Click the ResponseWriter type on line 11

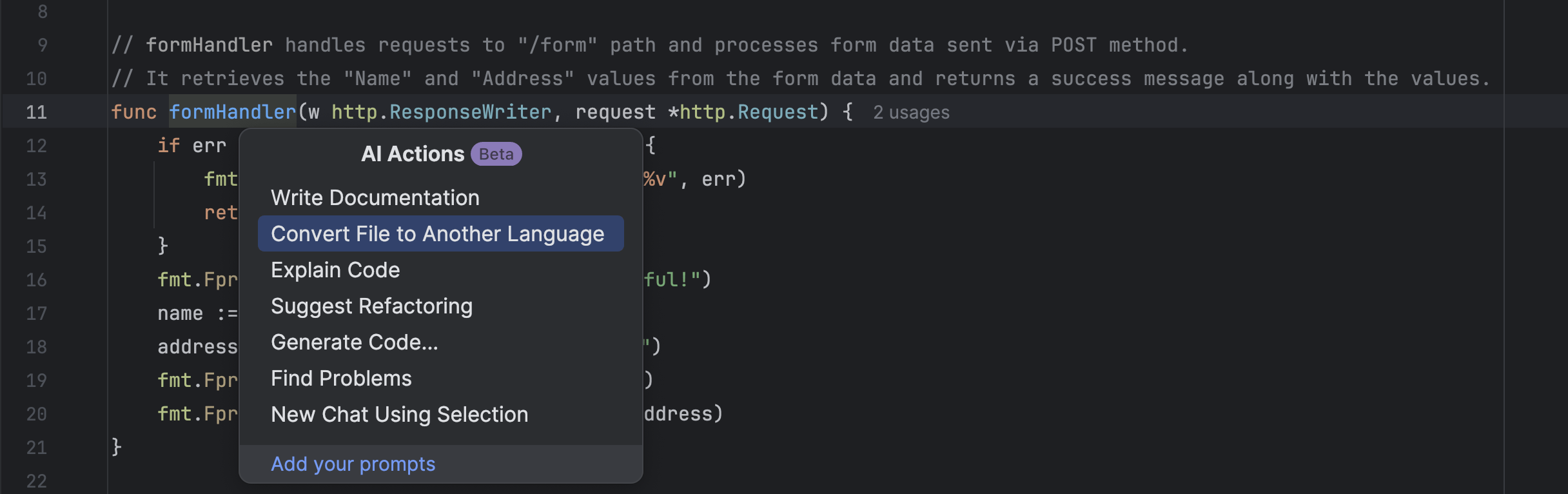(x=470, y=112)
